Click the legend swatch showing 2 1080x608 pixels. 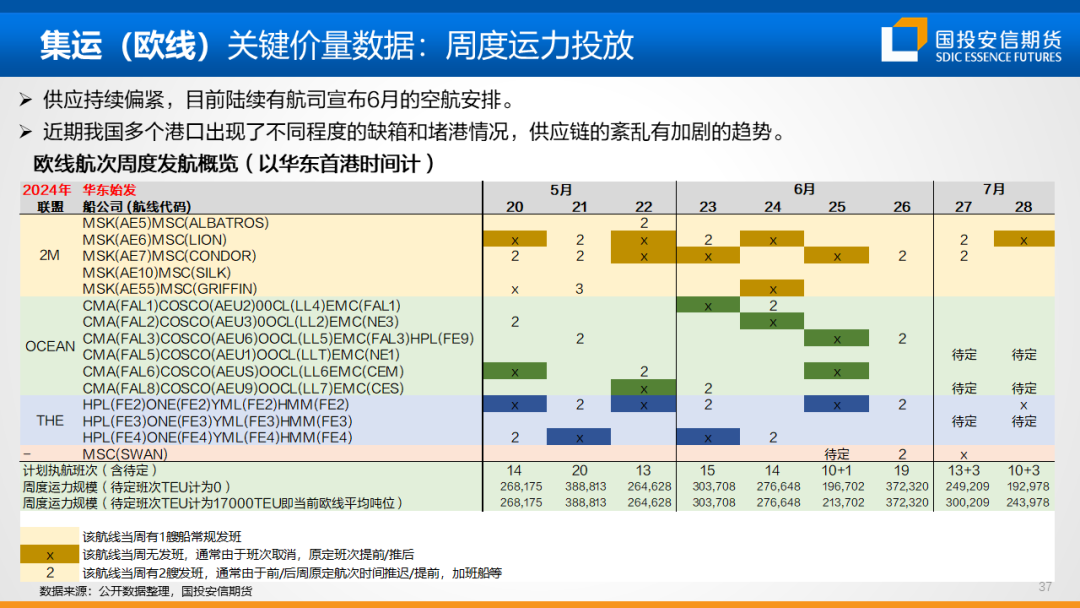point(50,572)
